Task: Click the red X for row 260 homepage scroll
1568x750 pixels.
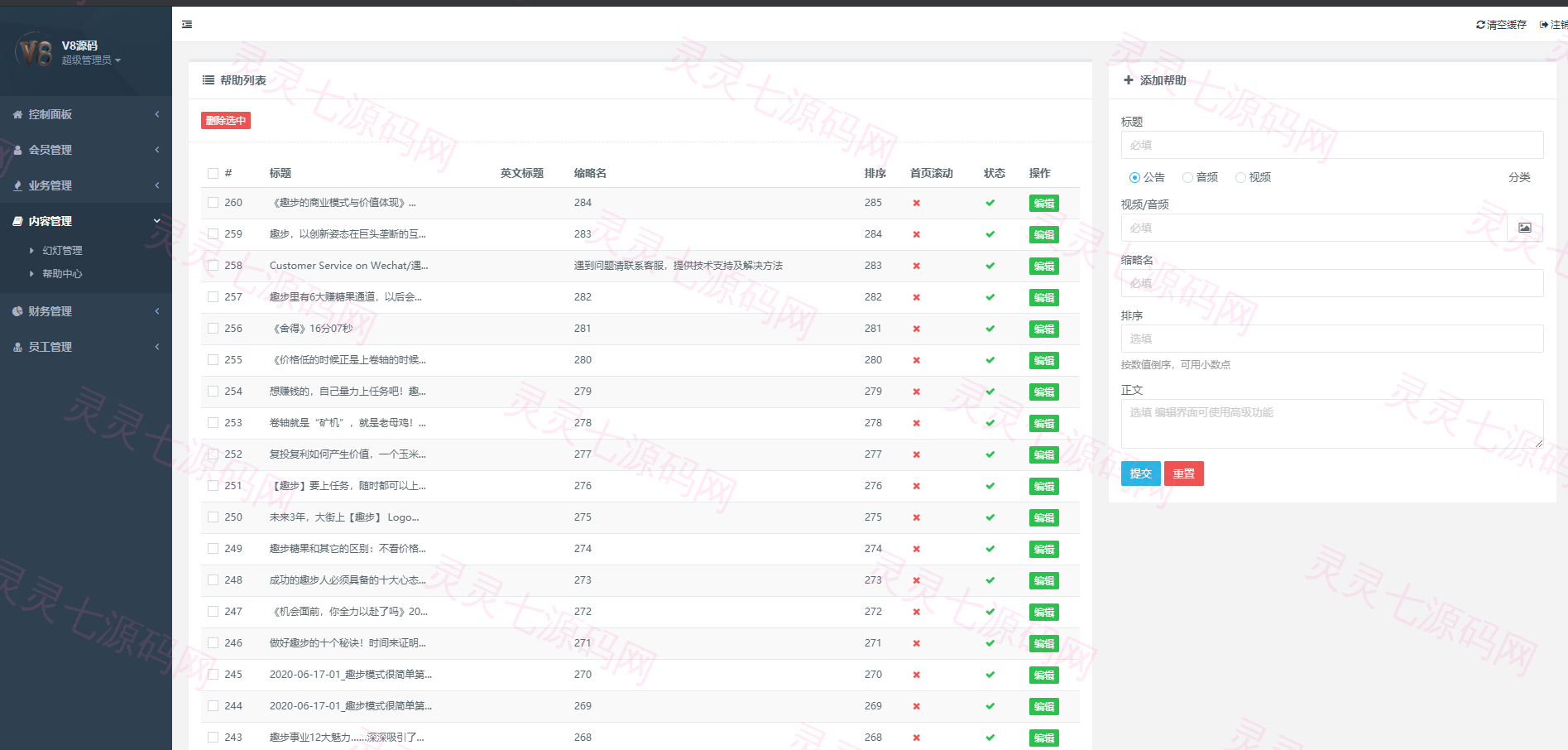Action: (x=916, y=203)
